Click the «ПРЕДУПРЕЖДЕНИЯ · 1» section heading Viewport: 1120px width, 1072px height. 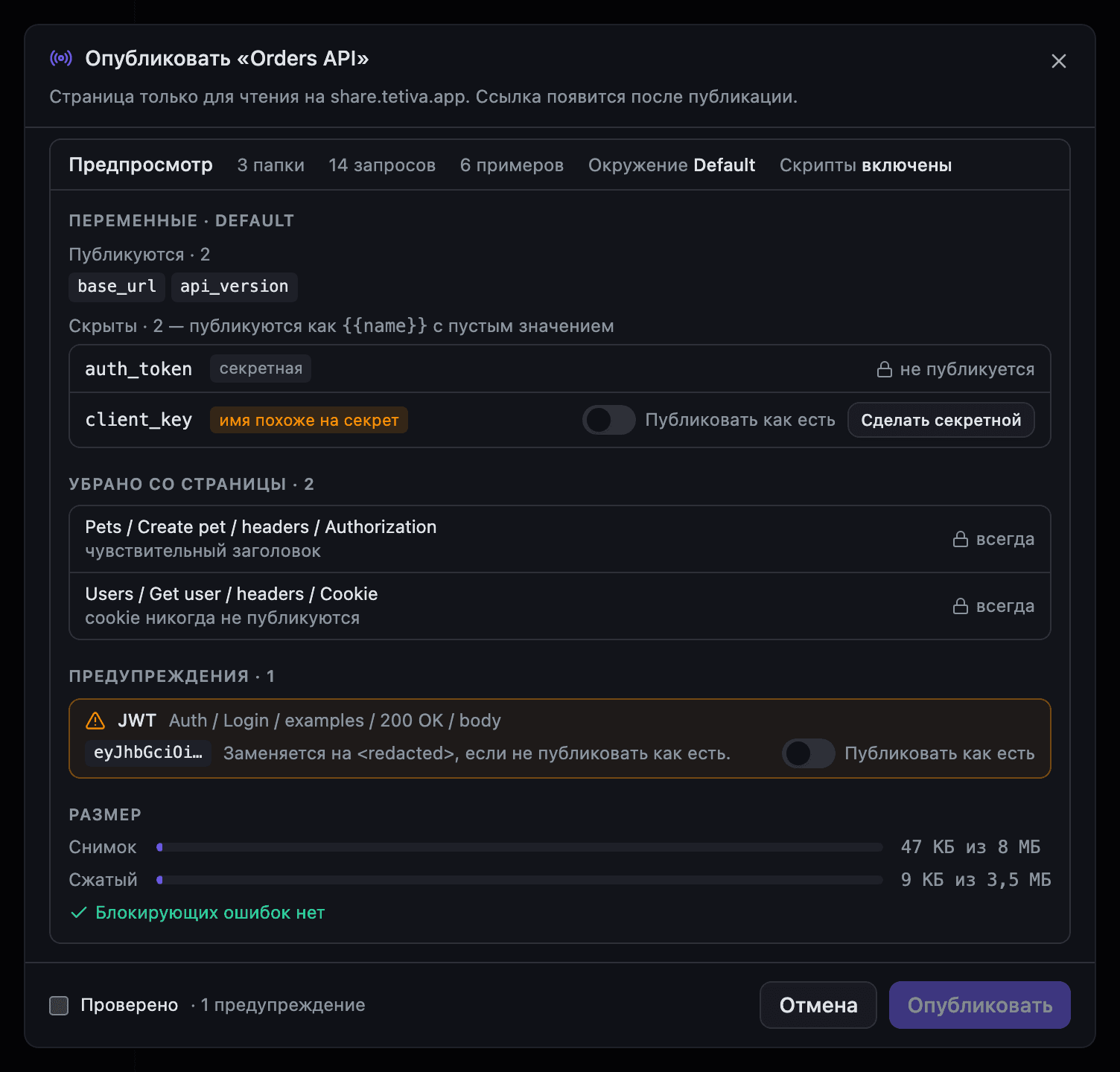coord(172,676)
